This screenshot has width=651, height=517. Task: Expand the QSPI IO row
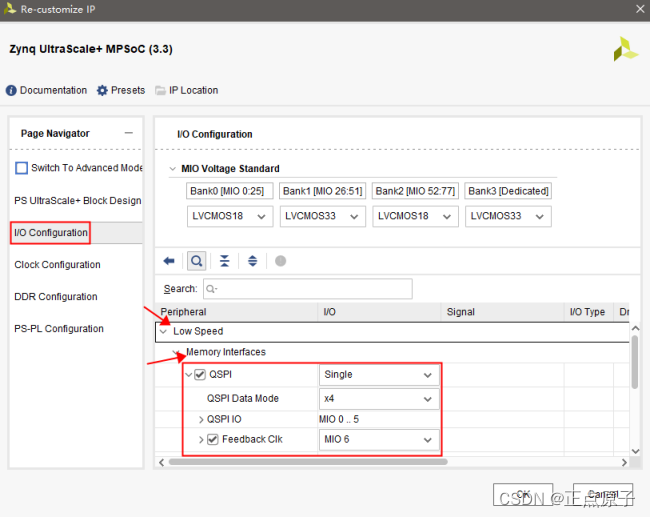click(201, 419)
